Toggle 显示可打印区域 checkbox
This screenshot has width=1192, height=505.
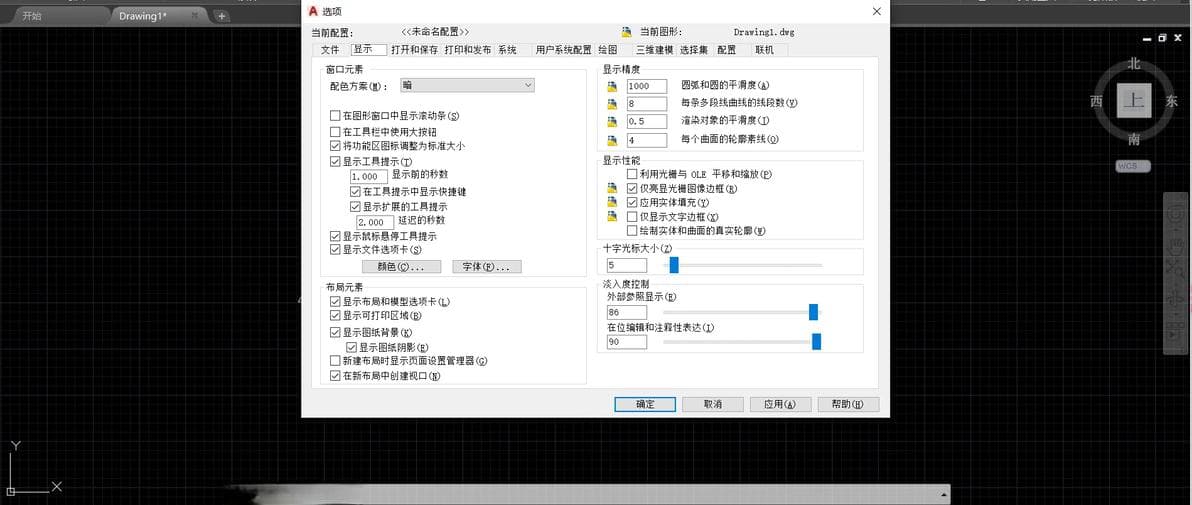pos(335,316)
